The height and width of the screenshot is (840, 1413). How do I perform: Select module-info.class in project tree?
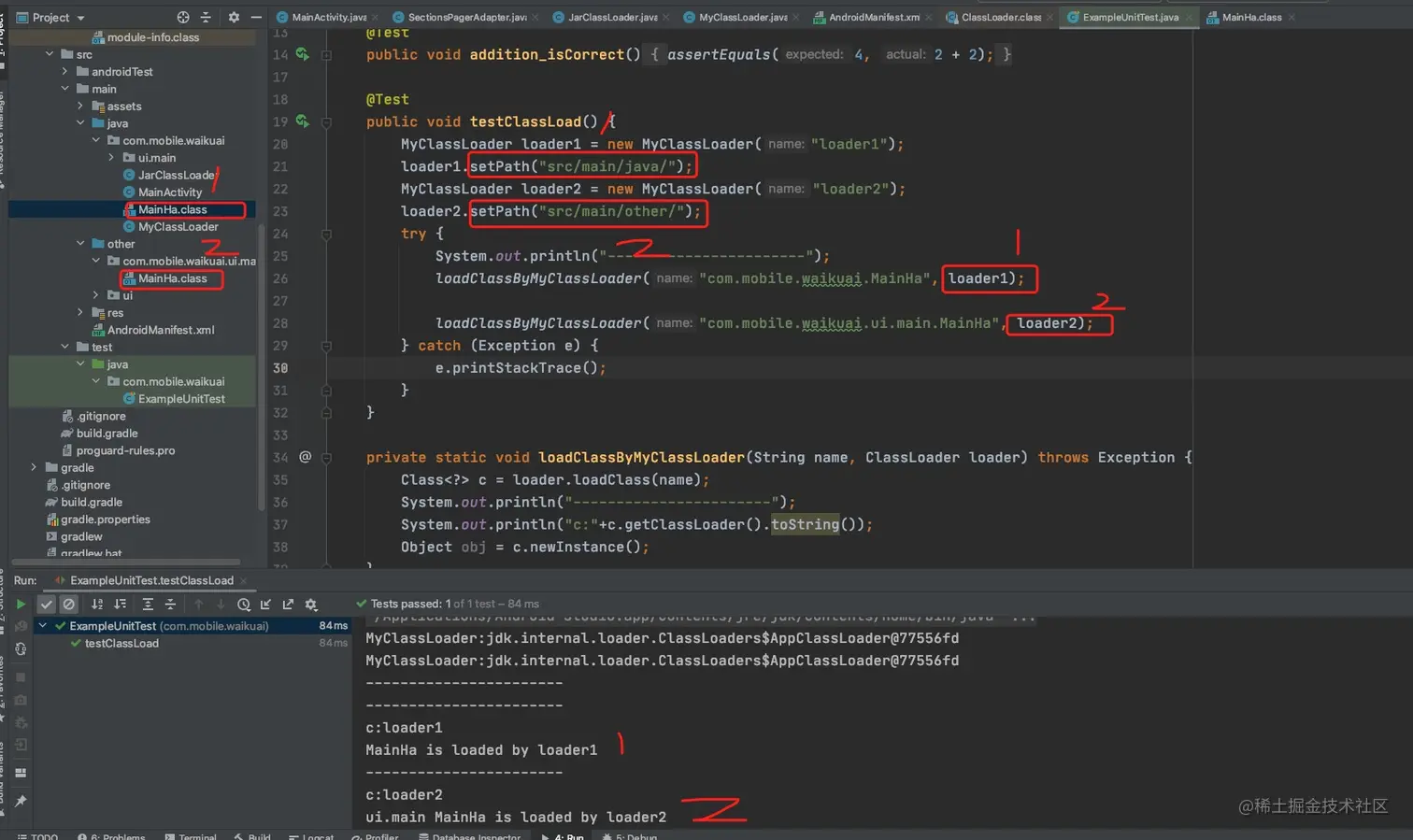coord(145,37)
